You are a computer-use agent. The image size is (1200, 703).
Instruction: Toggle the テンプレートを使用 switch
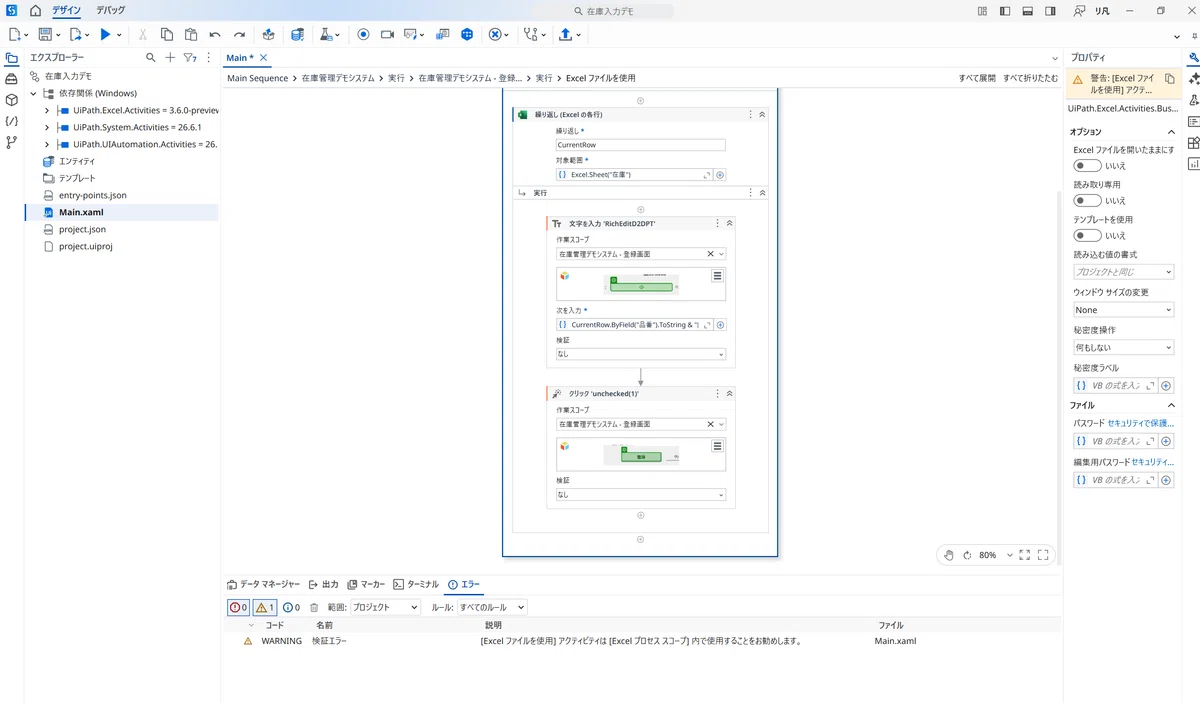(1087, 236)
